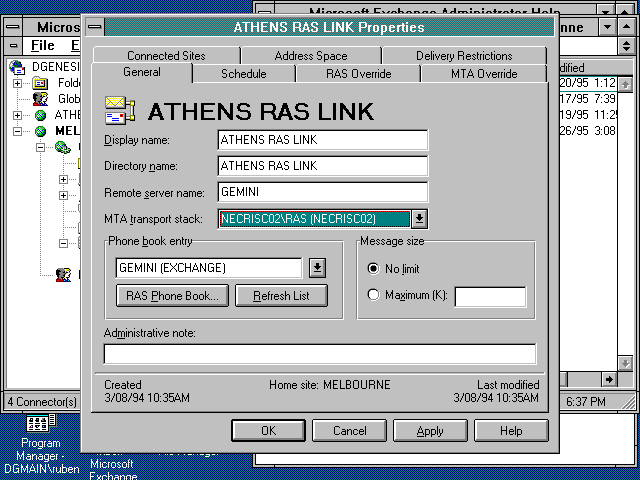
Task: Click the 4 Connector(s) status bar text
Action: (42, 402)
